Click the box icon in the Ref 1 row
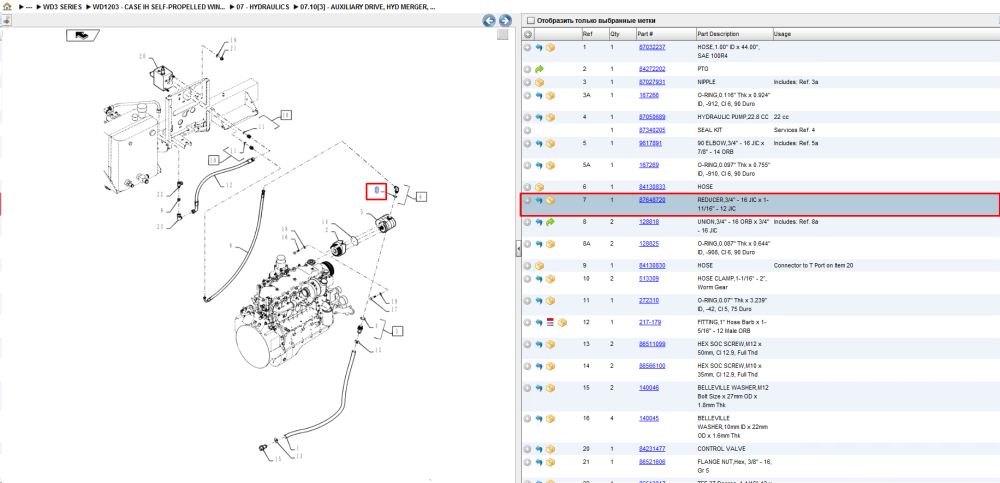 (550, 47)
